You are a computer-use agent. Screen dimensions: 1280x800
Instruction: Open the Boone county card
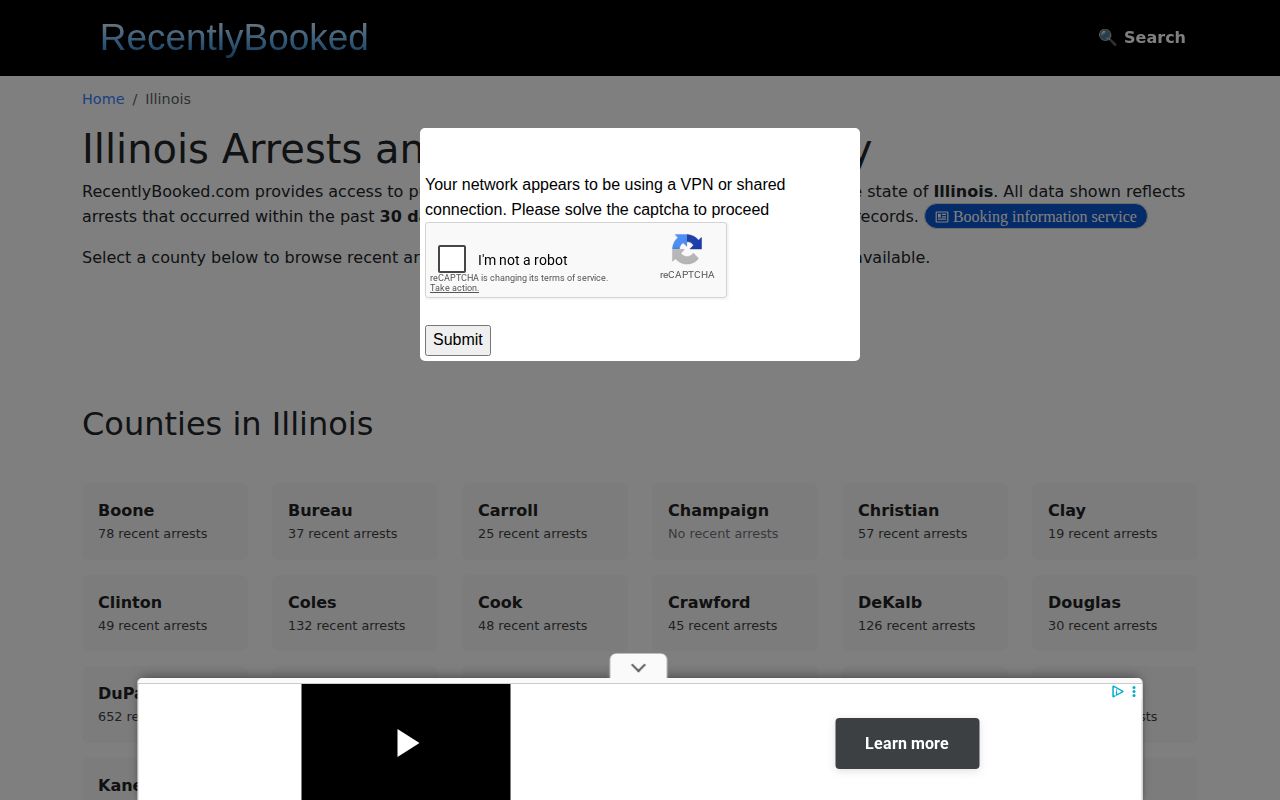pyautogui.click(x=165, y=521)
